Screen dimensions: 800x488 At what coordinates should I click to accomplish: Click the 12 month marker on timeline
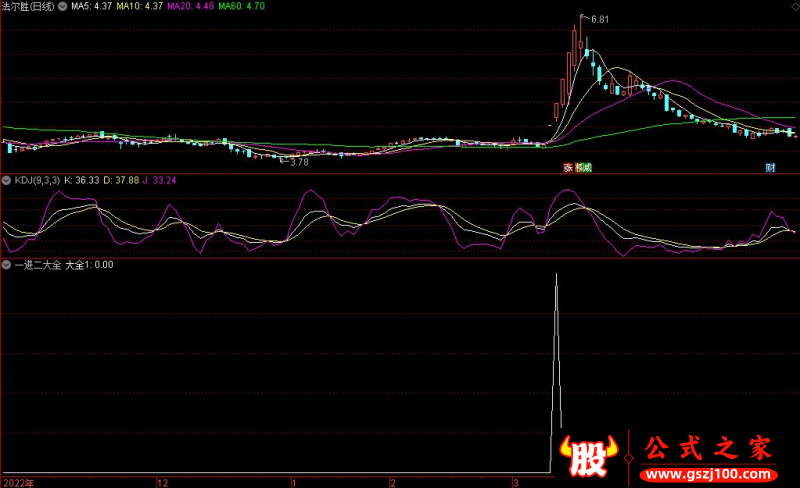[x=162, y=481]
